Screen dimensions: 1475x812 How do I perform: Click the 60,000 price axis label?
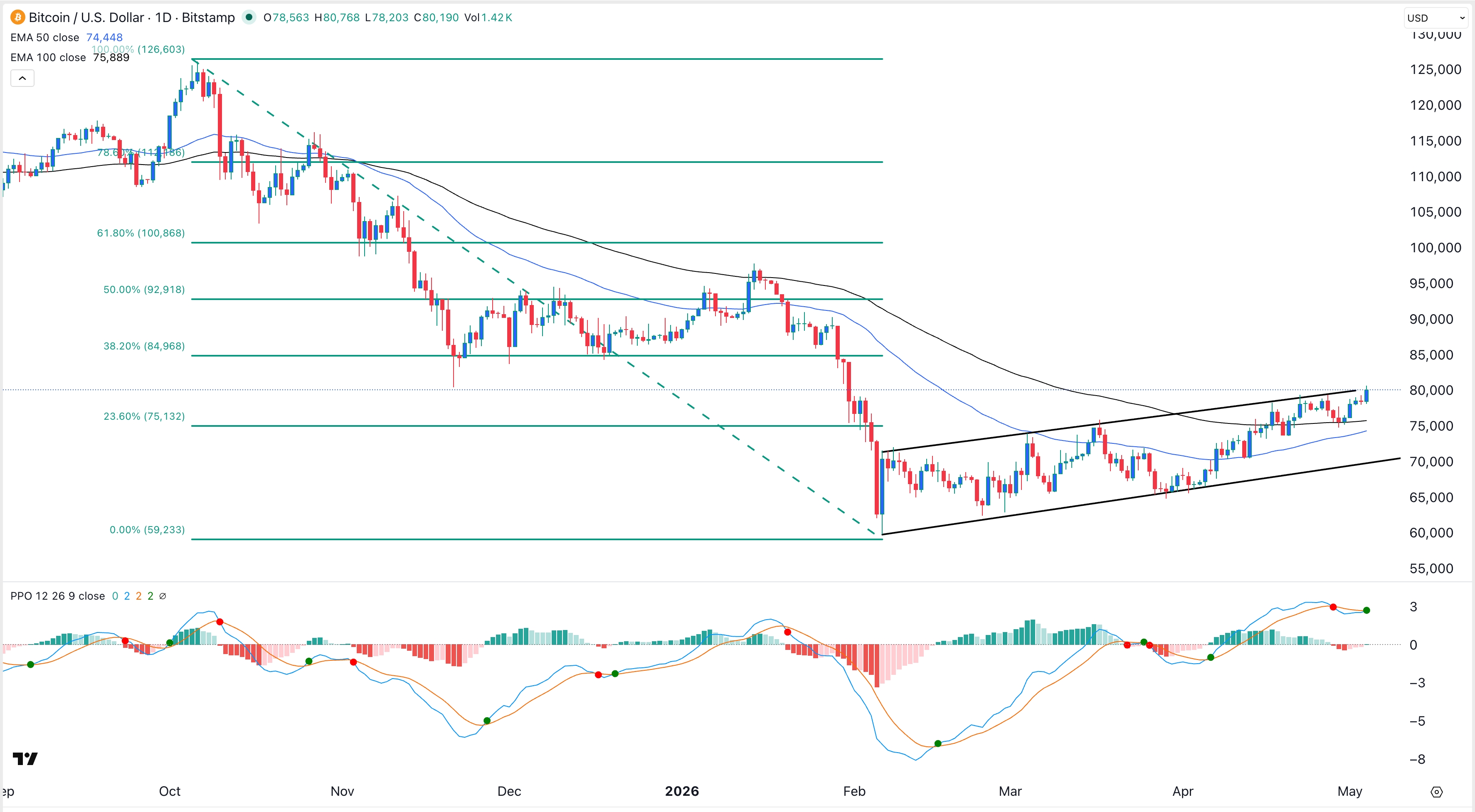point(1431,533)
